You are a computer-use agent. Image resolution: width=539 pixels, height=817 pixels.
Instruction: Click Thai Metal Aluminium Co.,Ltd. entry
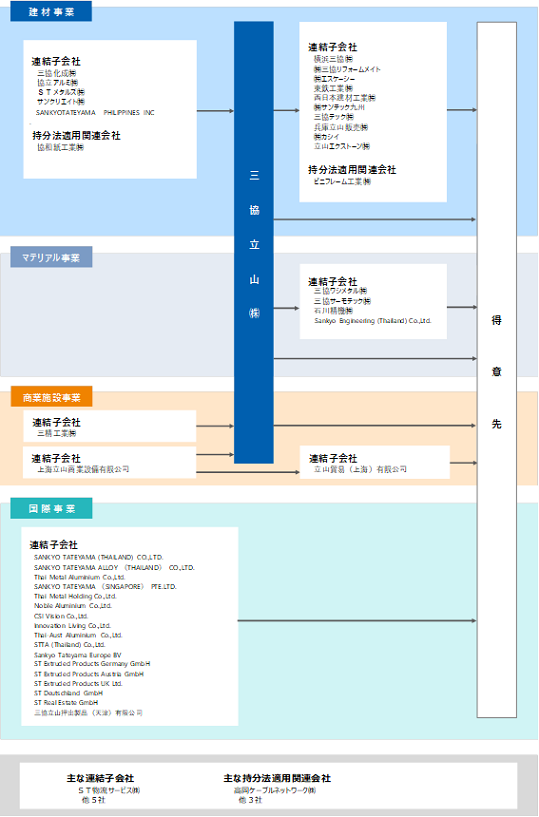(x=80, y=577)
